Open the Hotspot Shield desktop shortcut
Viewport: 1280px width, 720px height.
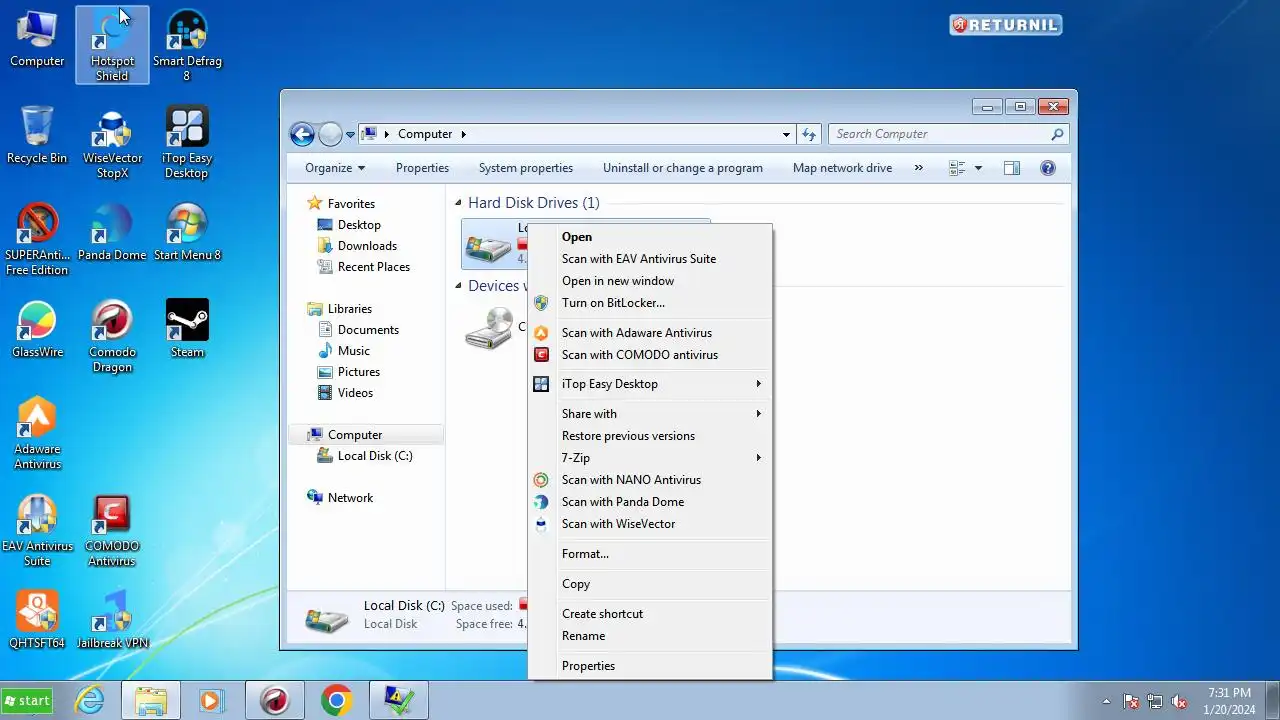tap(112, 45)
